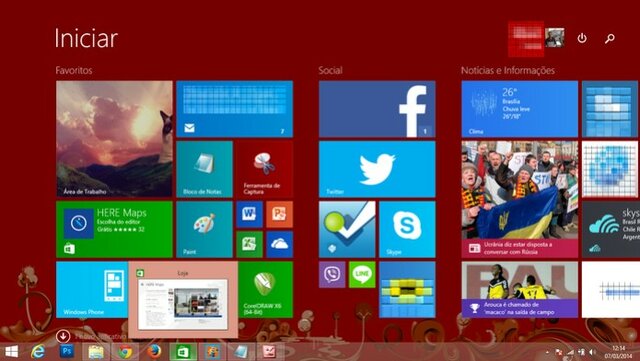Viewport: 640px width, 361px height.
Task: Open Photoshop from the taskbar
Action: pyautogui.click(x=67, y=351)
